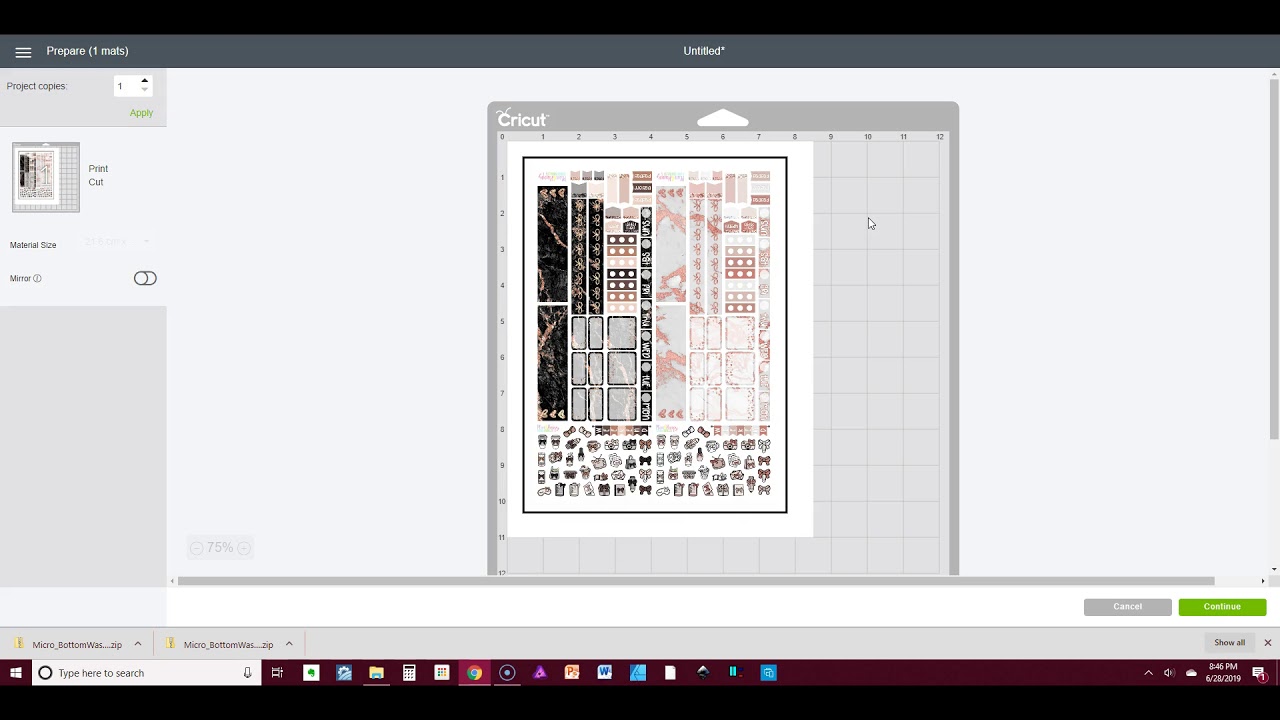
Task: Zoom out the mat preview with minus
Action: [x=196, y=548]
